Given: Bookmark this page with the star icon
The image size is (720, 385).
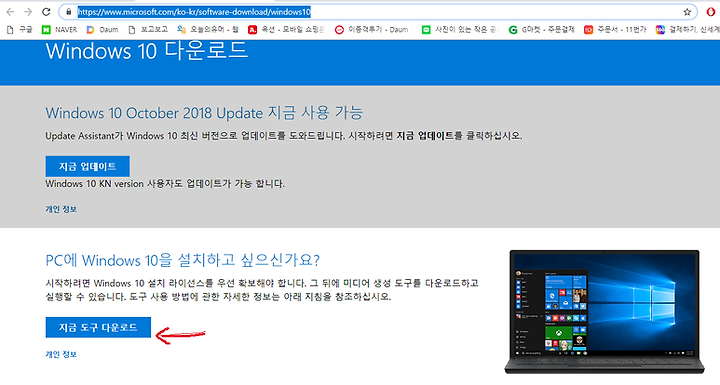Looking at the screenshot, I should [687, 12].
